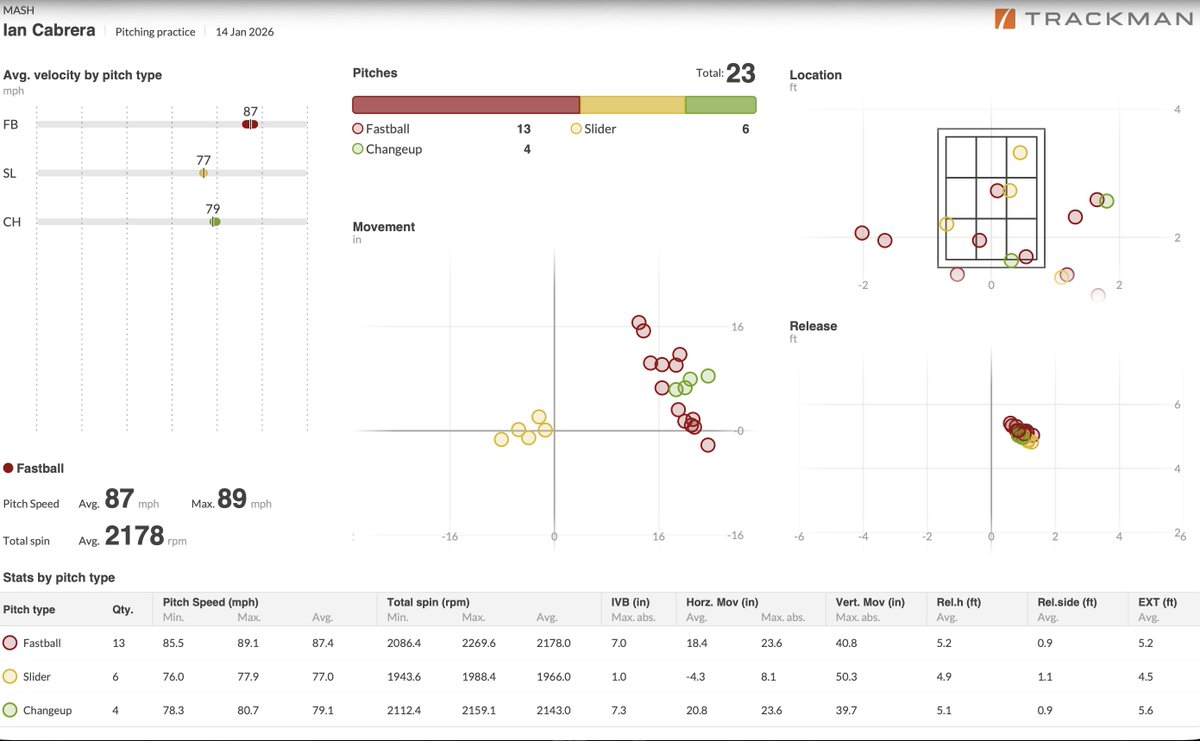
Task: Click the Qty. column header
Action: 122,609
